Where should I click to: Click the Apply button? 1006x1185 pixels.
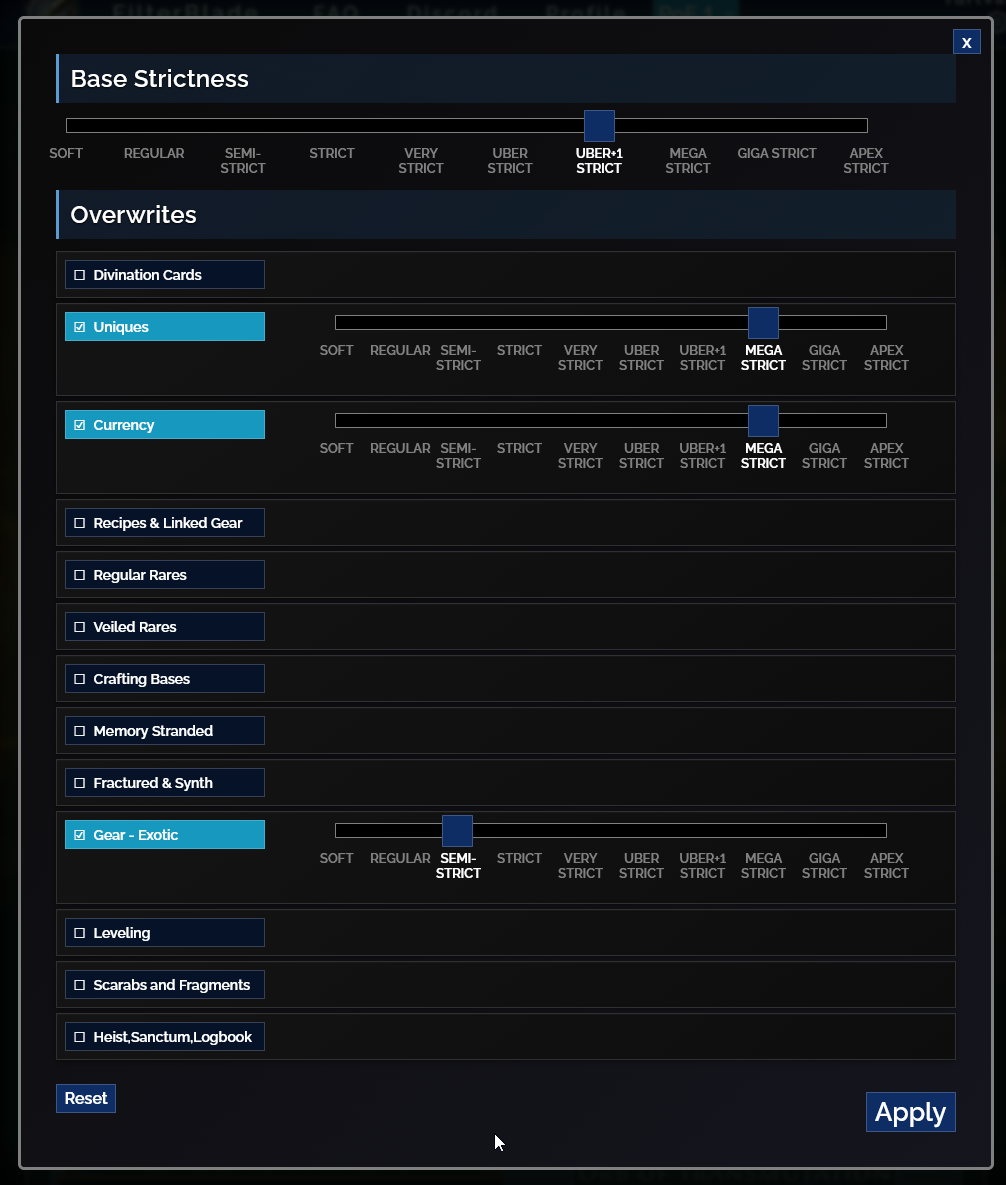[910, 1112]
